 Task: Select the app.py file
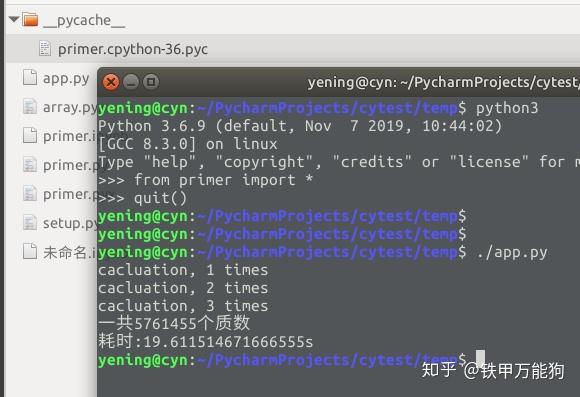point(66,78)
